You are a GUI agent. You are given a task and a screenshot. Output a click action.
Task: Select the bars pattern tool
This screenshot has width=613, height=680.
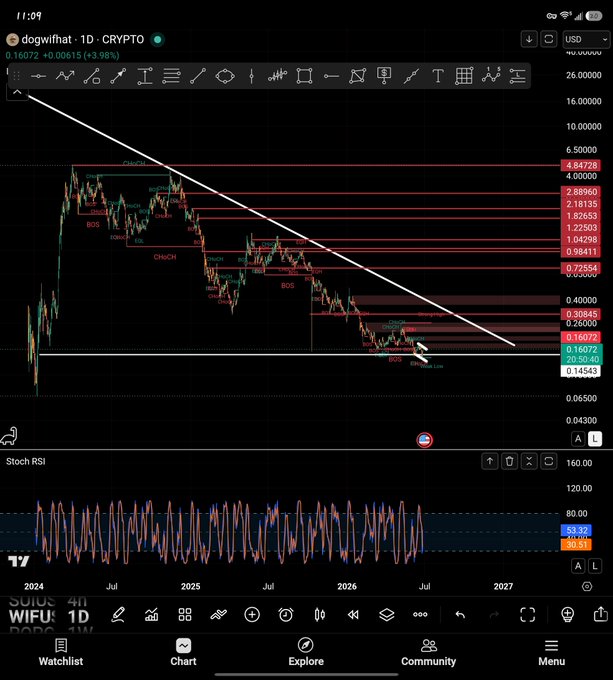(x=277, y=76)
